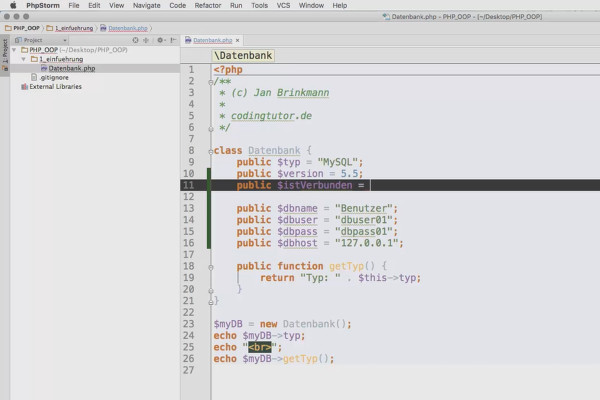Open the Apple menu
Image resolution: width=600 pixels, height=400 pixels.
13,5
